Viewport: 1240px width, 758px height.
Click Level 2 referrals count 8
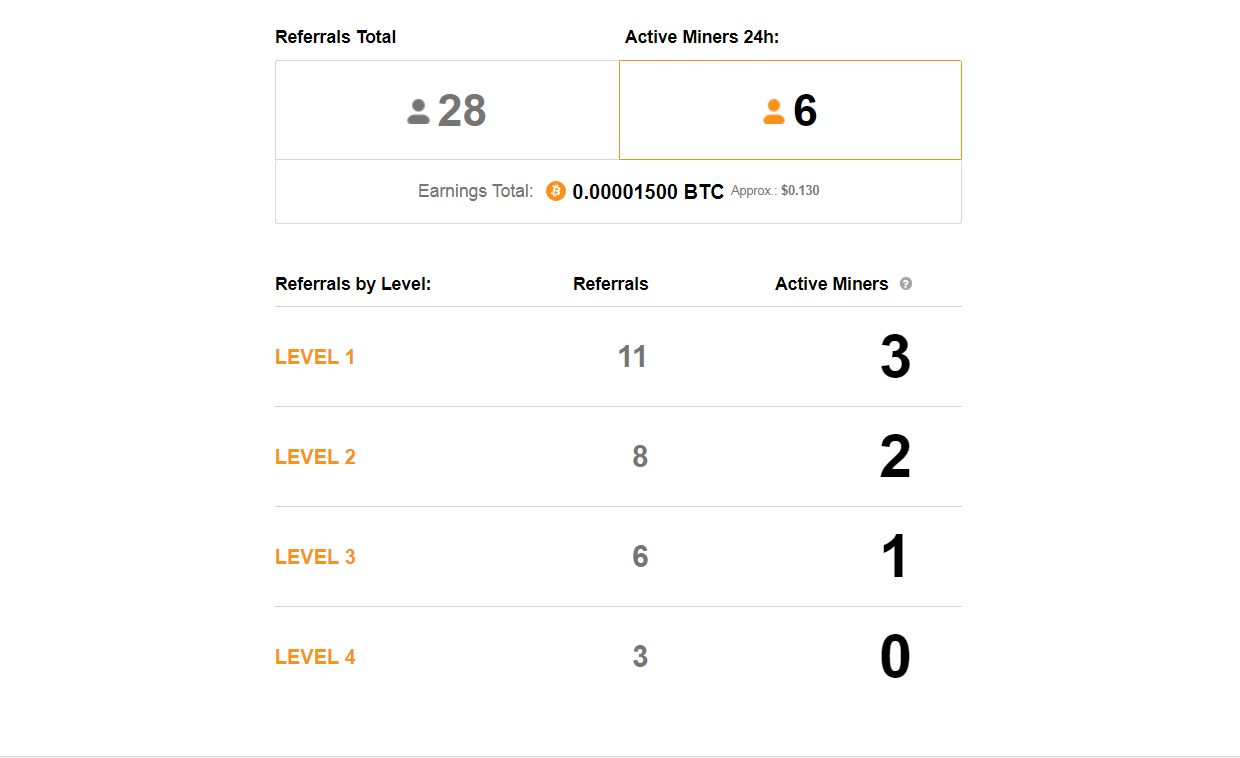click(x=640, y=457)
